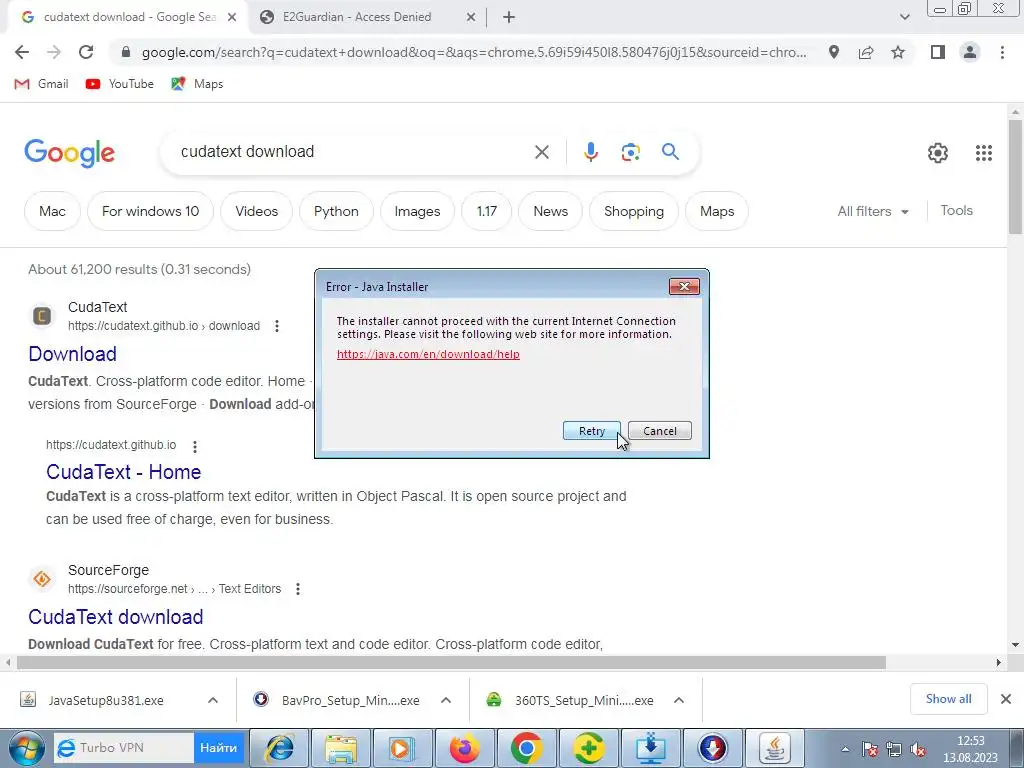Open the All filters dropdown
Viewport: 1024px width, 768px height.
(x=873, y=211)
